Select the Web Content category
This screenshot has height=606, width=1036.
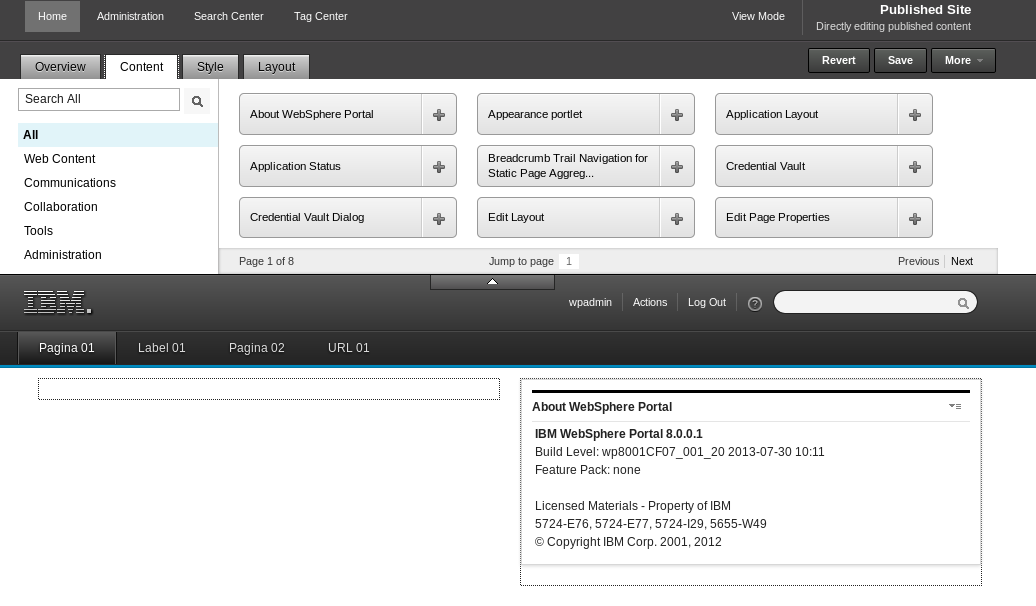pos(59,159)
